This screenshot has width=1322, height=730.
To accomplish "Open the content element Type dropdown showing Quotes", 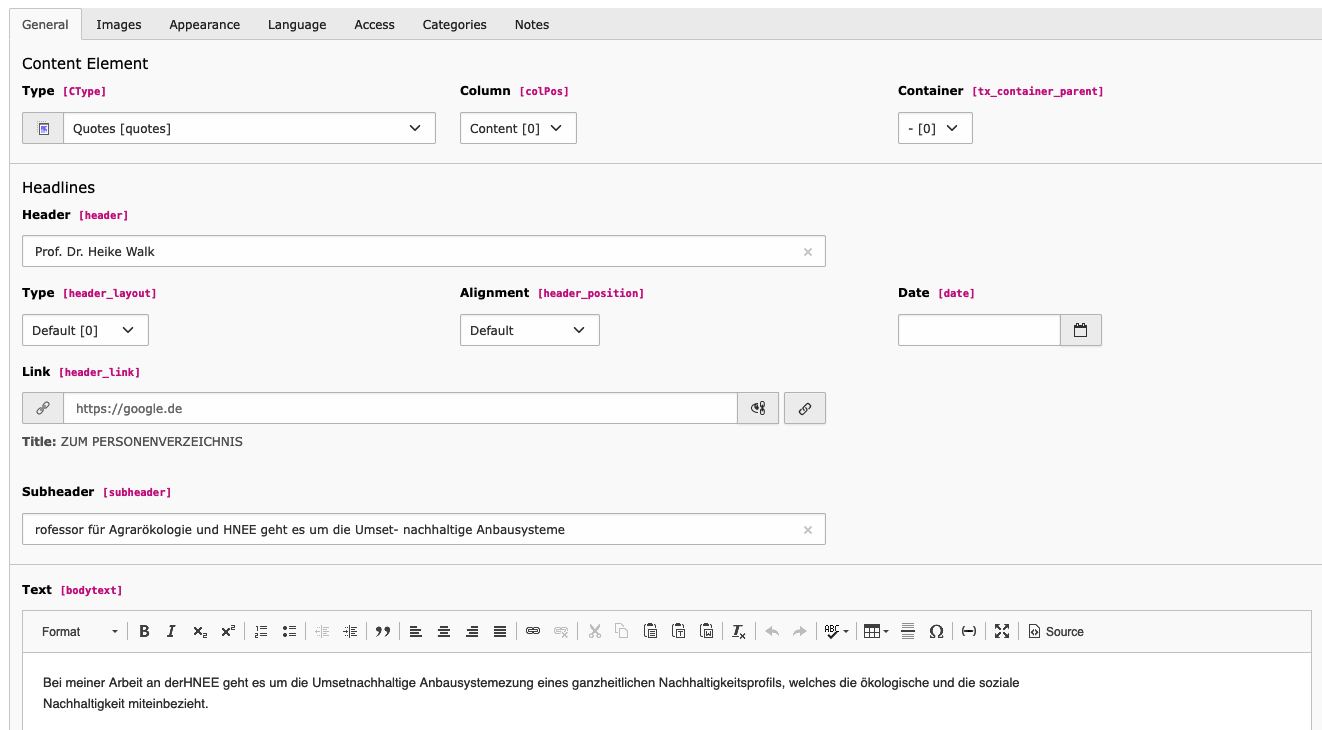I will [248, 128].
